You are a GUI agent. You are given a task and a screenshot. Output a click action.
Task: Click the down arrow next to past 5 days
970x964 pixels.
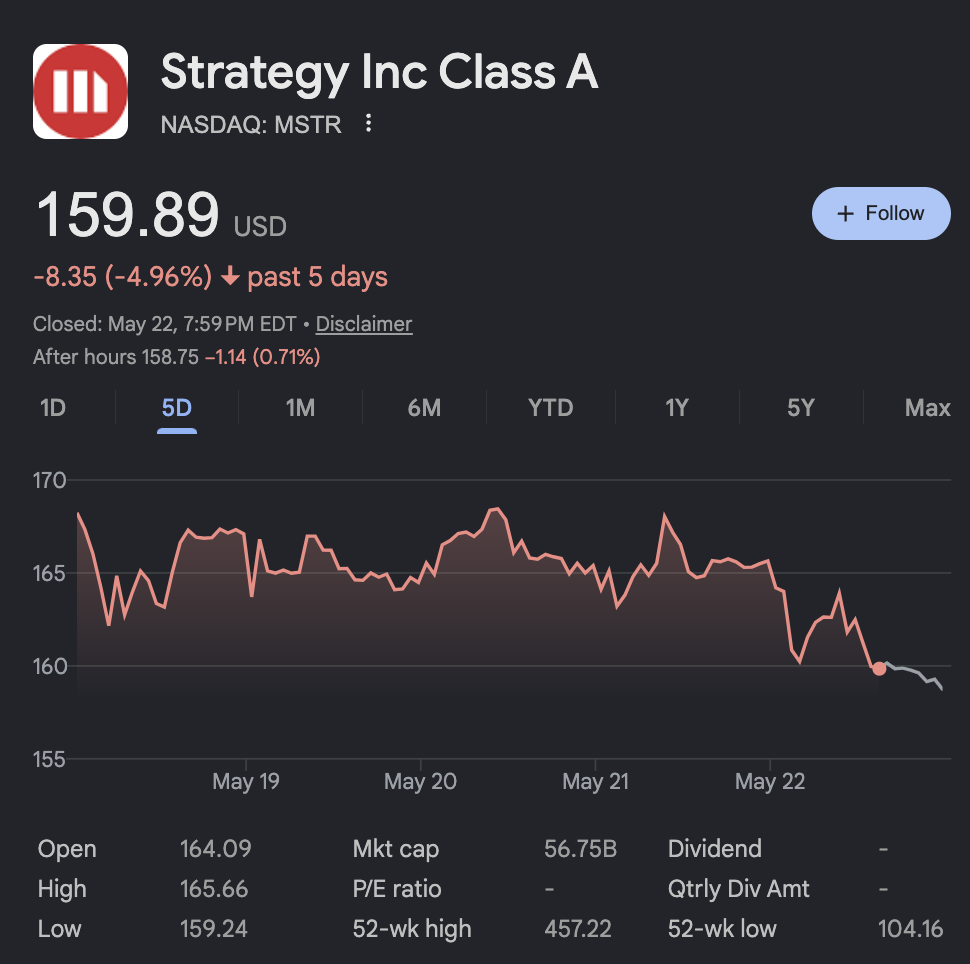(230, 276)
